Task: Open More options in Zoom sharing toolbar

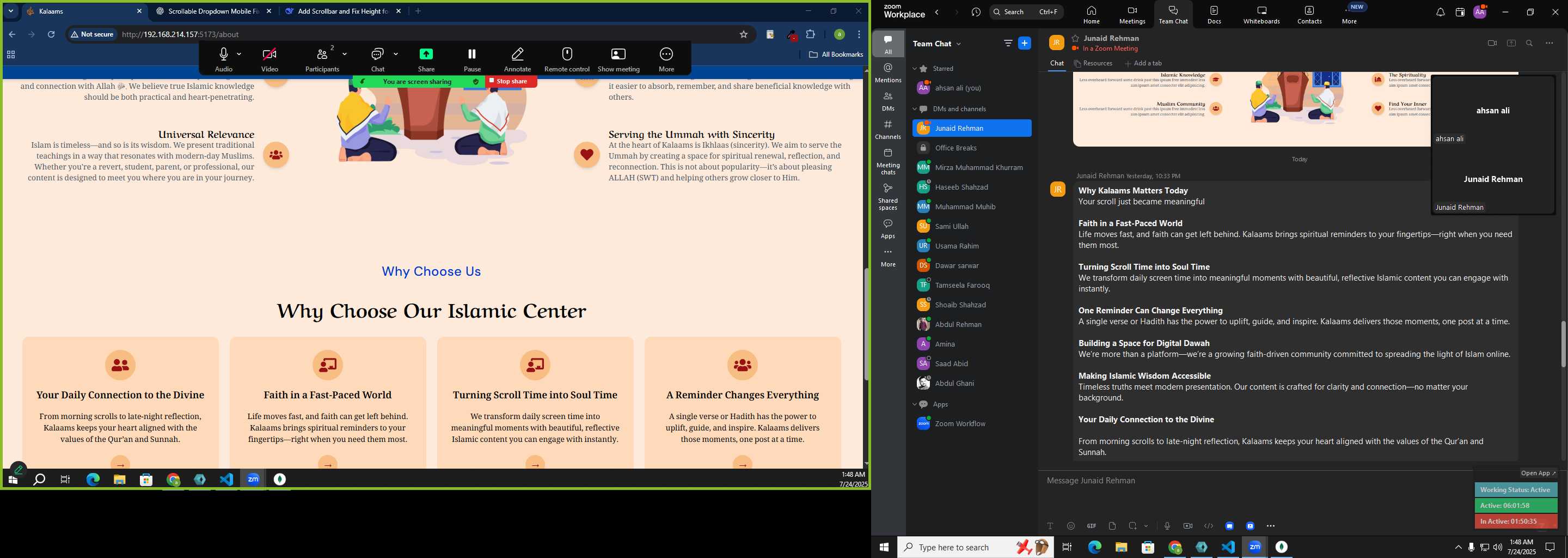Action: 666,60
